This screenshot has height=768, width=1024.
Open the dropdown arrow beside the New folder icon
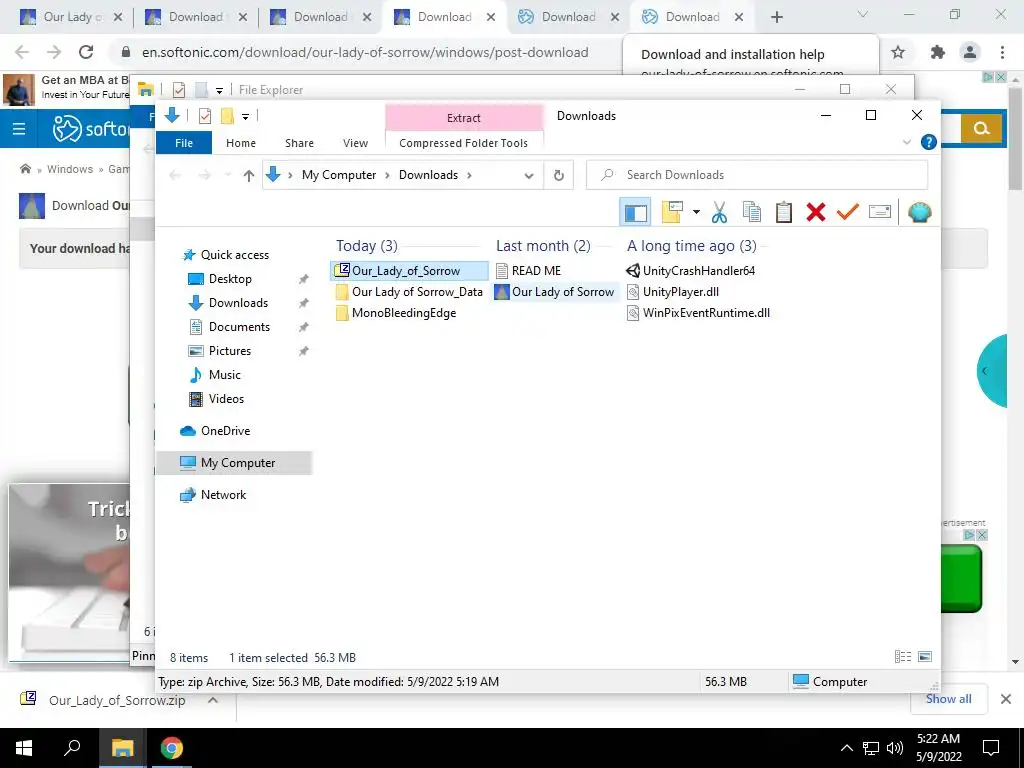click(696, 212)
